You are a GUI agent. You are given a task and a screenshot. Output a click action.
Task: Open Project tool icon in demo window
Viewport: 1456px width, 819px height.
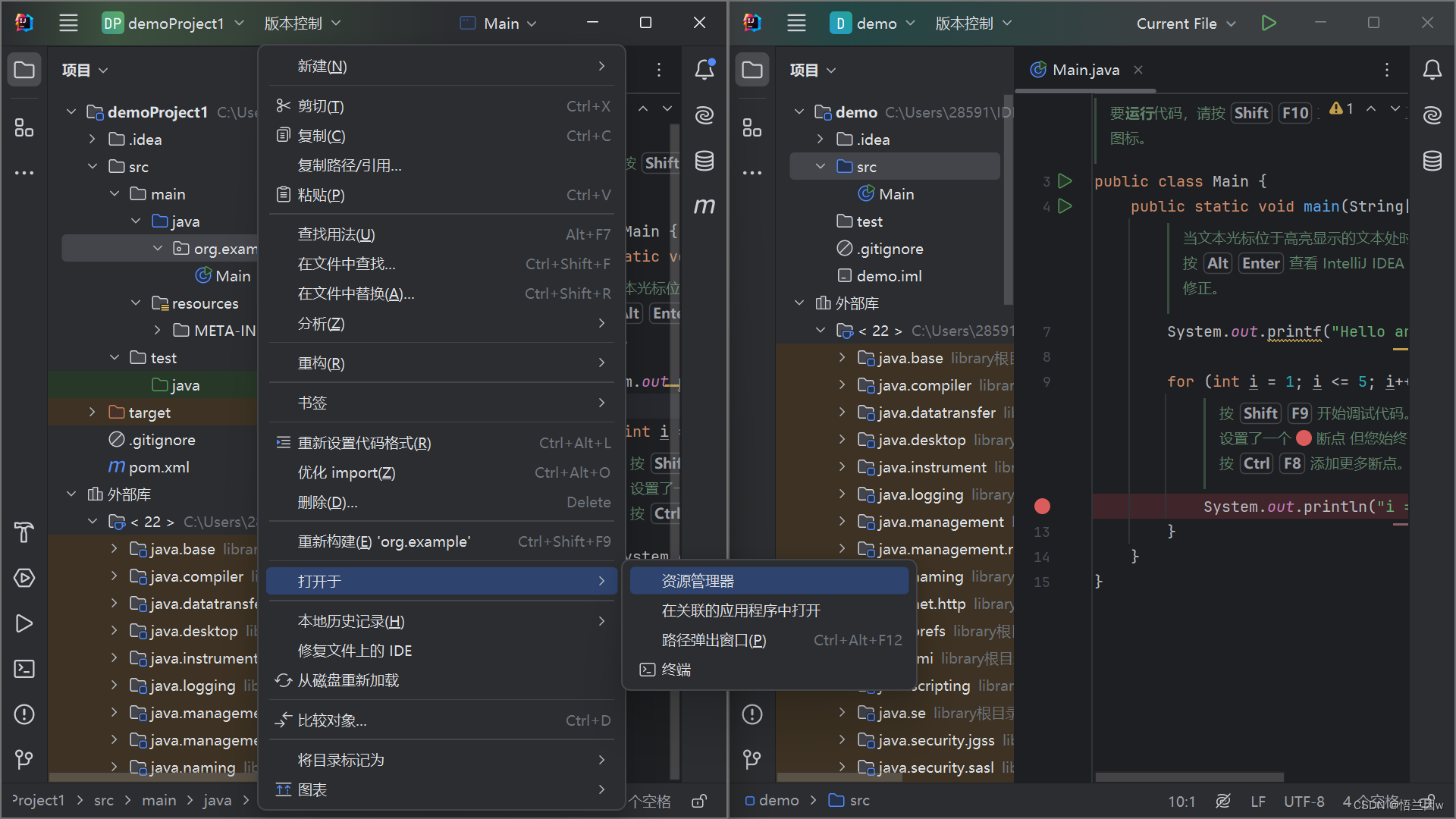(752, 70)
